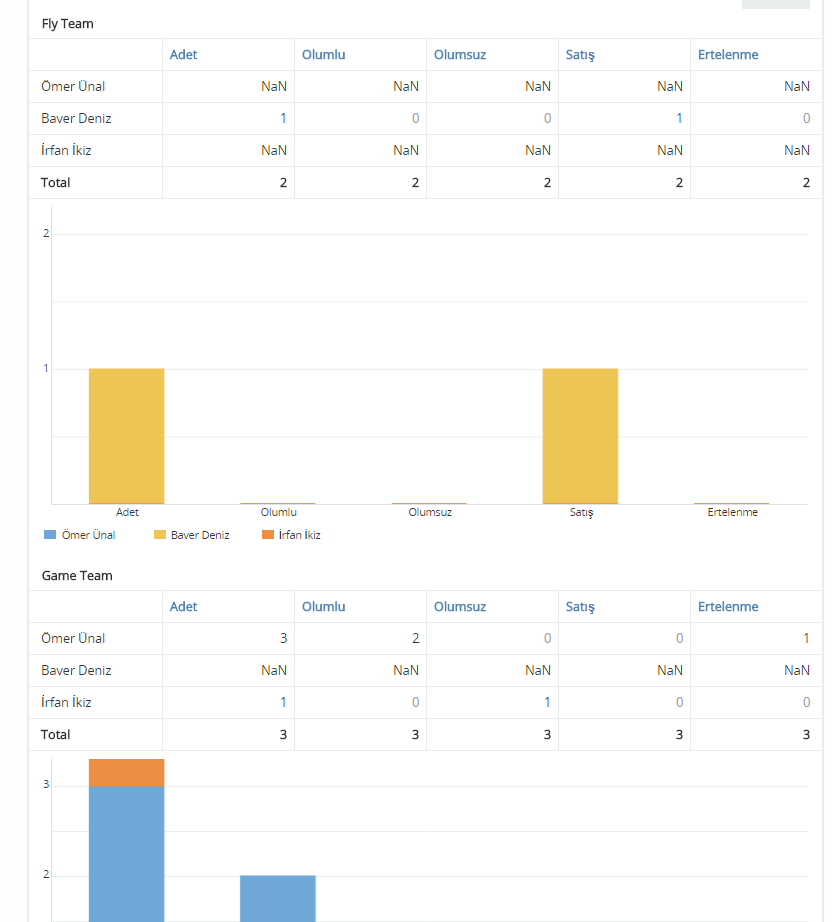Select İrfan İkiz row name in Game Team table
Screen dimensions: 832x922
coord(66,703)
